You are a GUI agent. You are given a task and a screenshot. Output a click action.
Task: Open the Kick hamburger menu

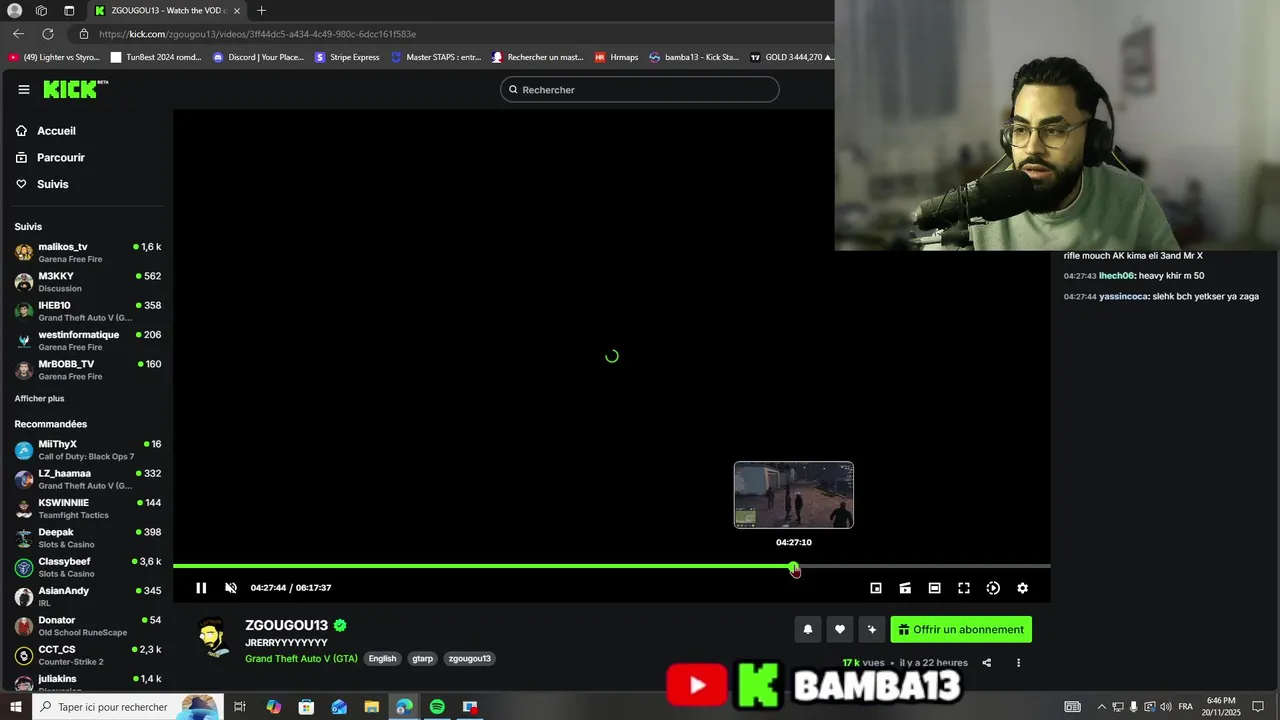coord(24,89)
